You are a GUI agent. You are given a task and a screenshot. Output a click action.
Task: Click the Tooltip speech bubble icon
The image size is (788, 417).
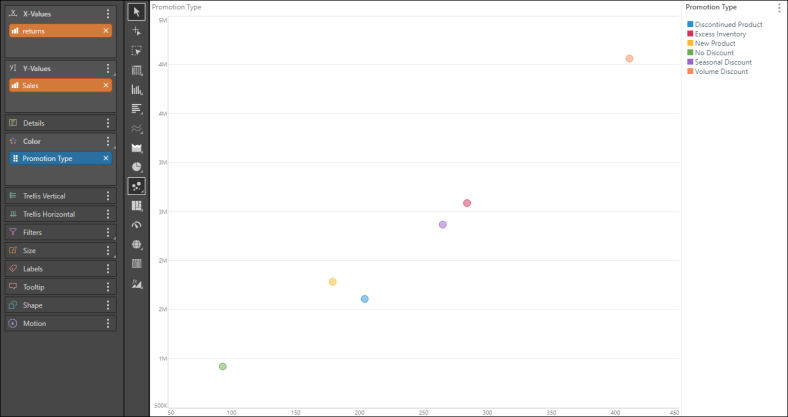tap(14, 287)
